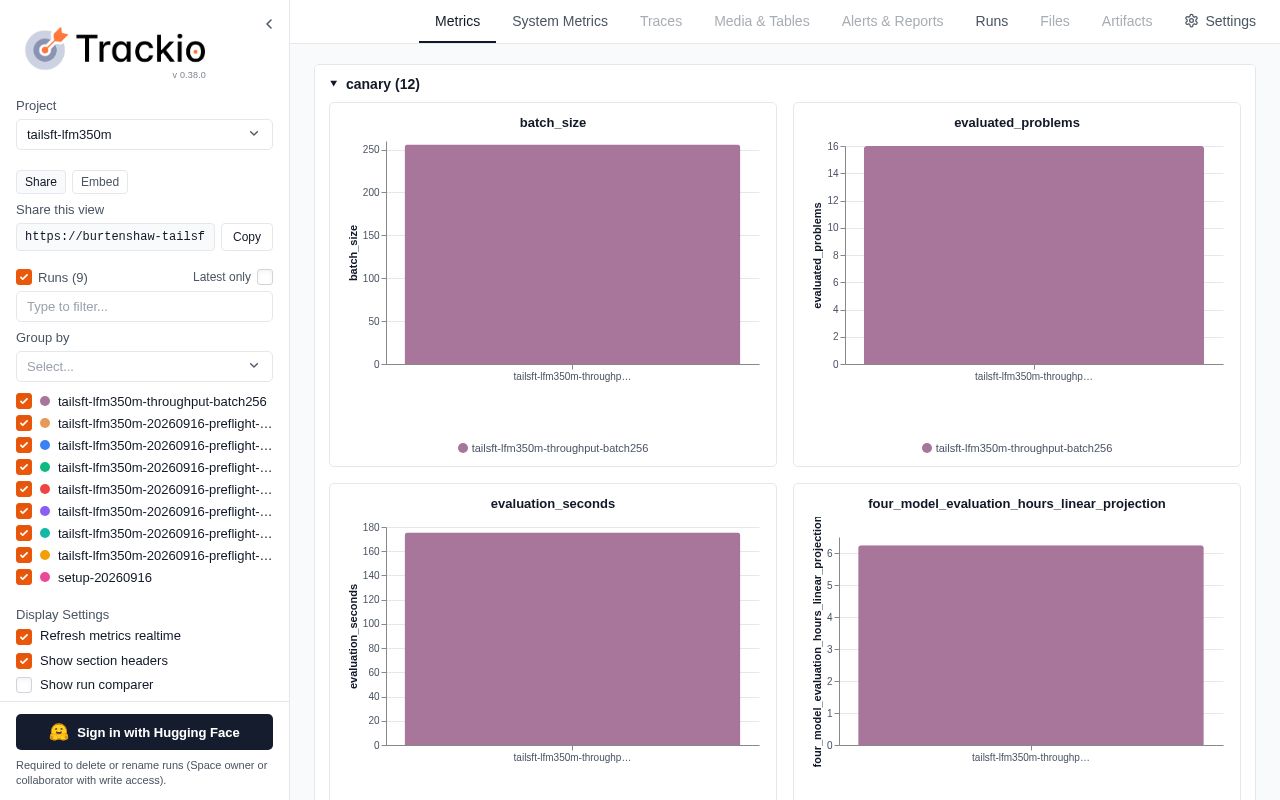
Task: Open the Alerts & Reports tab
Action: pyautogui.click(x=893, y=21)
